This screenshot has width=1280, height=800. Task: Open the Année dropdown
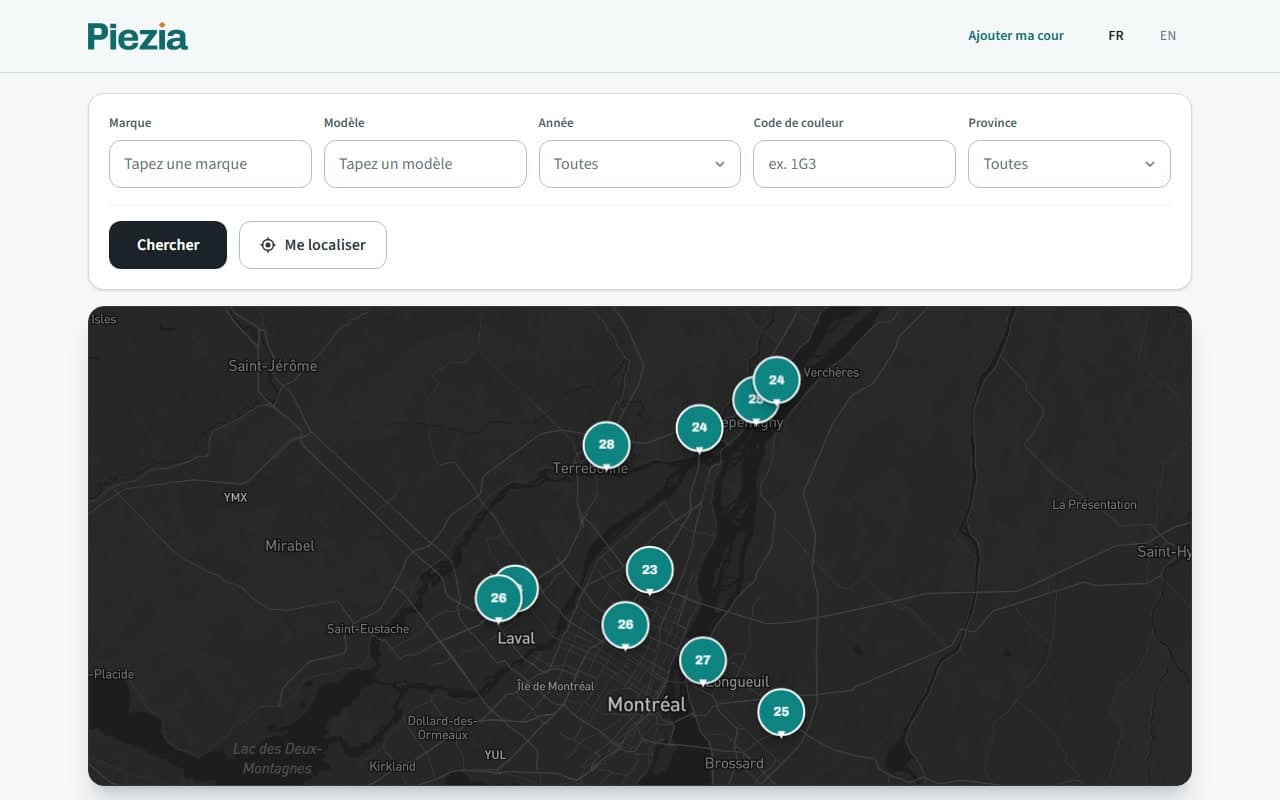pyautogui.click(x=640, y=164)
